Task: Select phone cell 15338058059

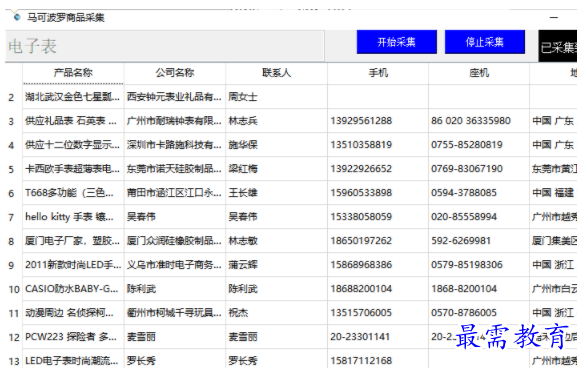Action: click(378, 217)
